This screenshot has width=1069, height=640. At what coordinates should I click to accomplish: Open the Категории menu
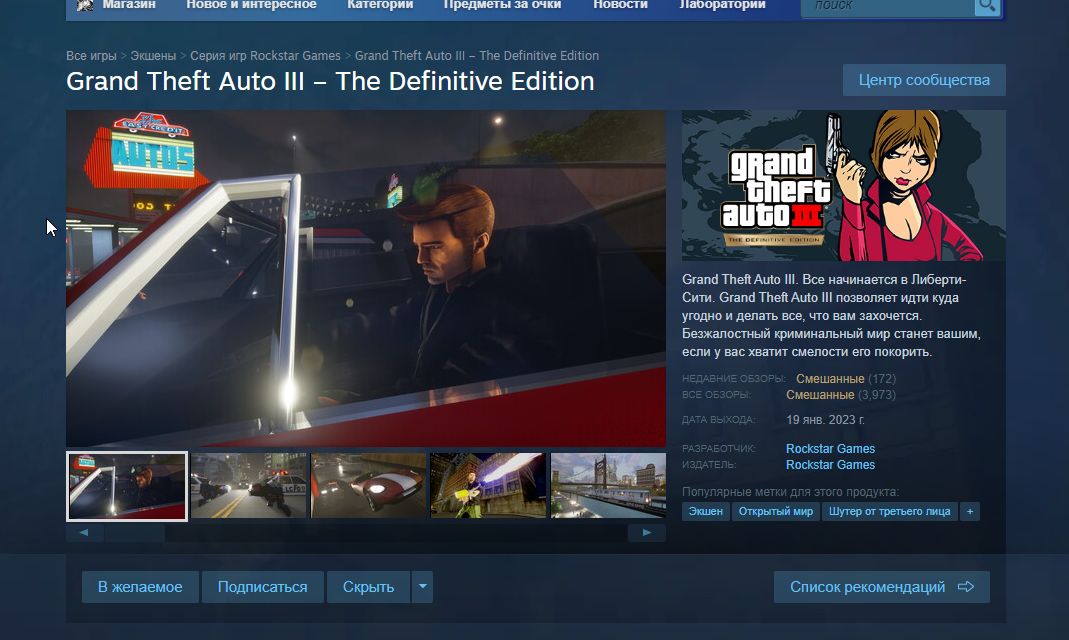pos(380,5)
